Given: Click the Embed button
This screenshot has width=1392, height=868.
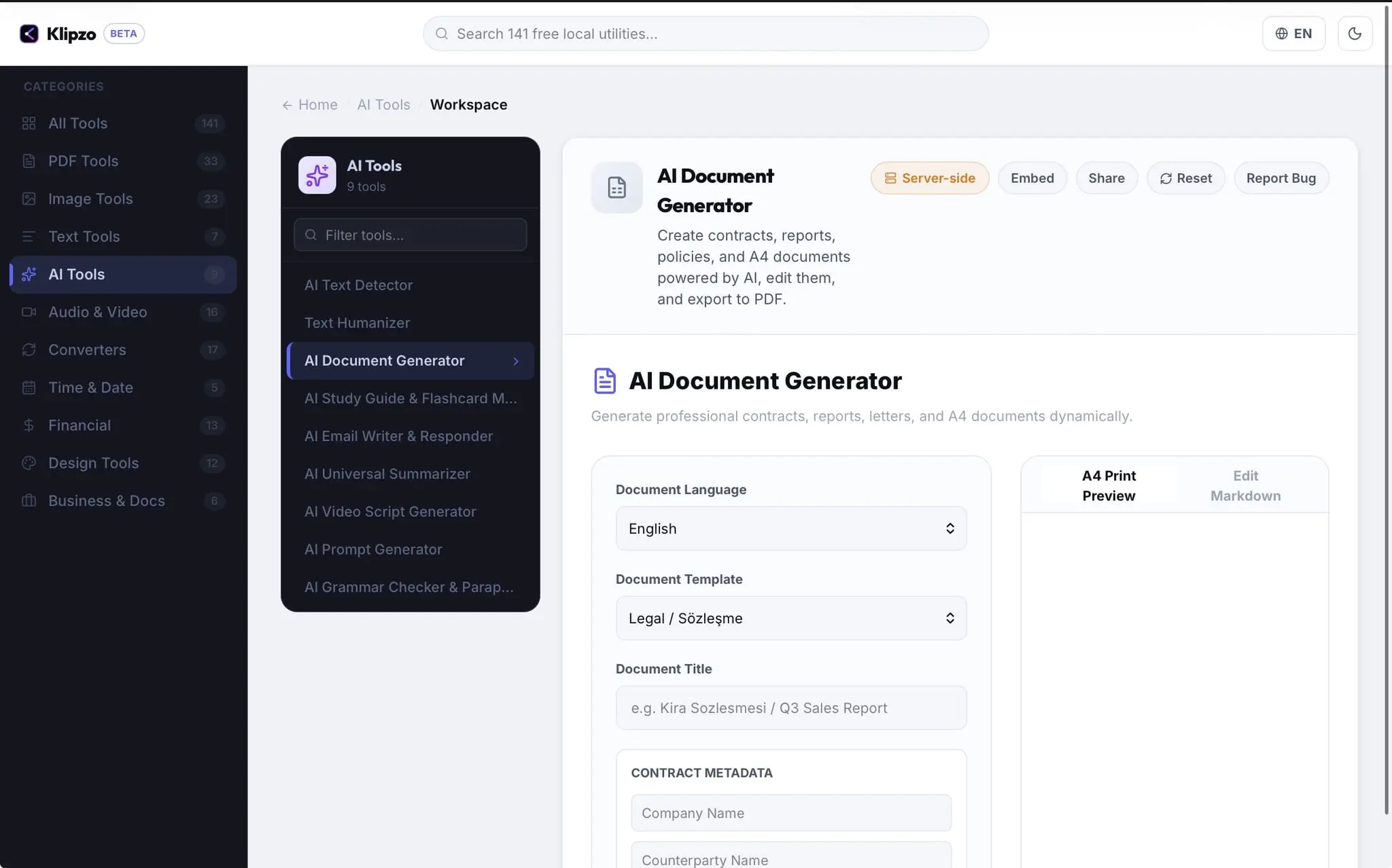Looking at the screenshot, I should point(1032,178).
